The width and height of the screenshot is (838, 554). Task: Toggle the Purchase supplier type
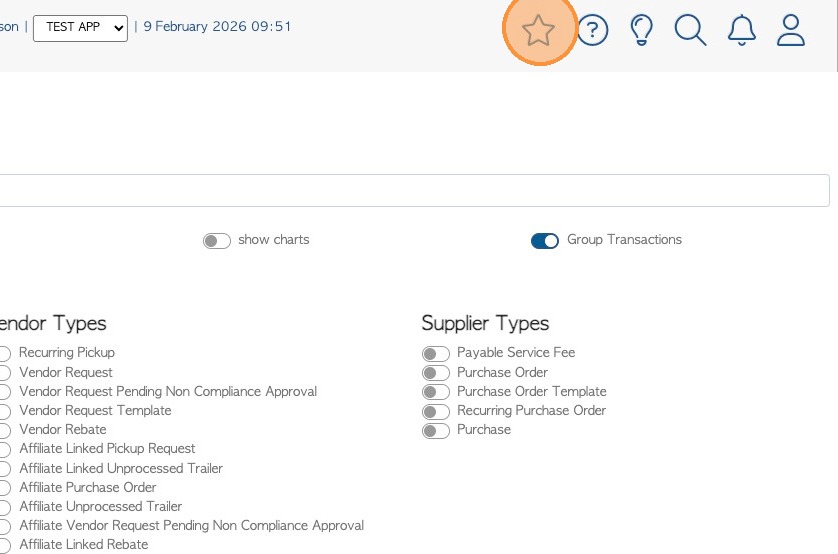tap(435, 431)
